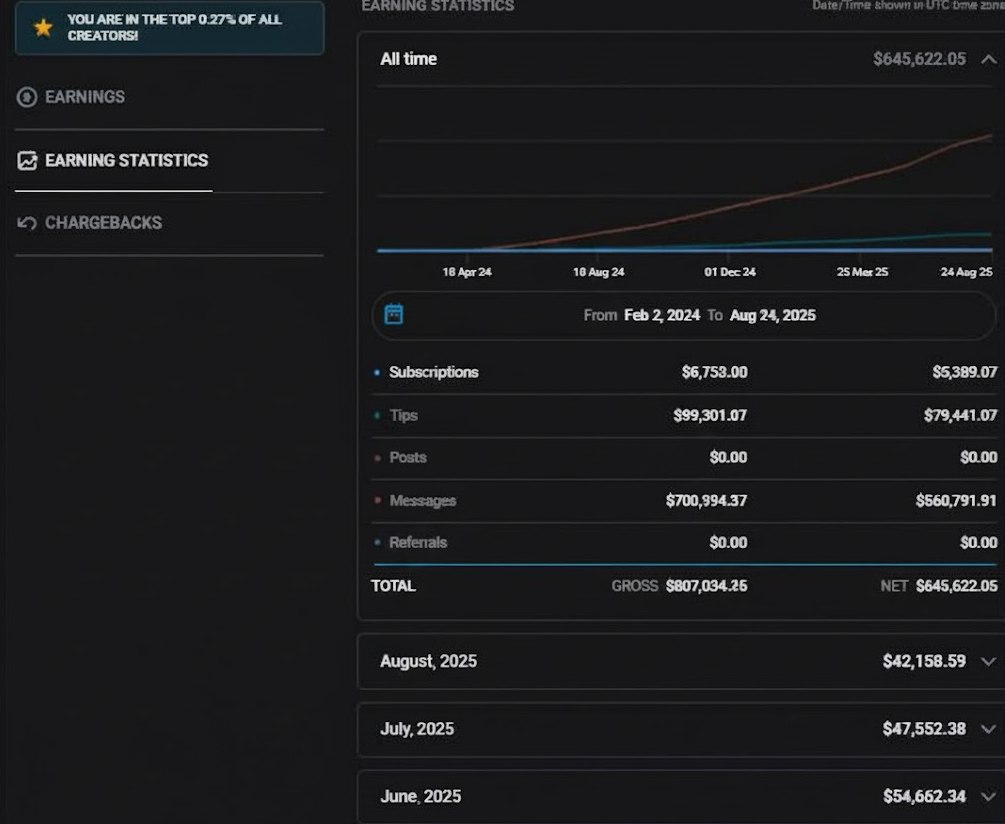Click the Chargebacks return arrow icon

(x=27, y=223)
